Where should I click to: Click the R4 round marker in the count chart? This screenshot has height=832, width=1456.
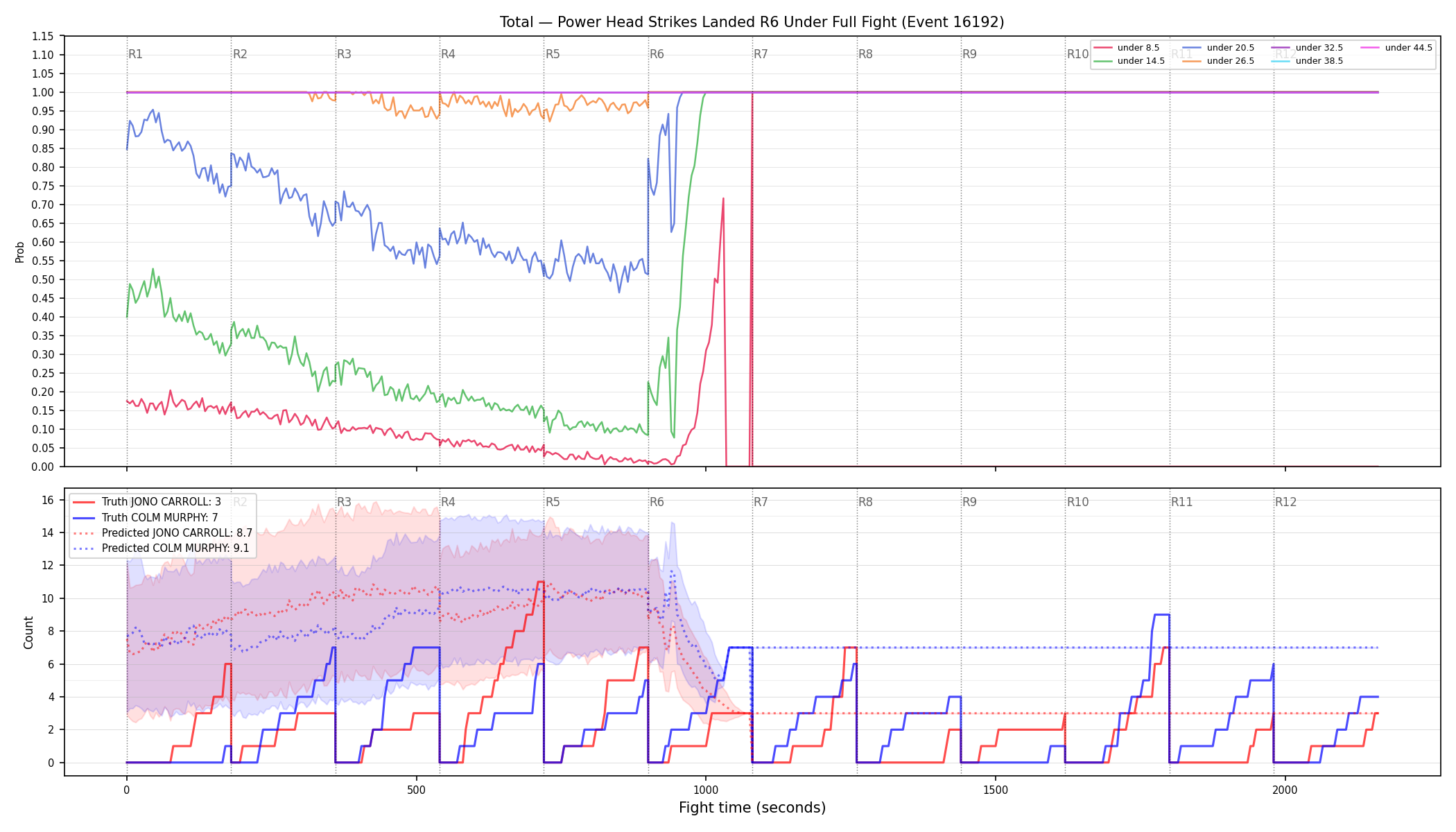click(448, 502)
